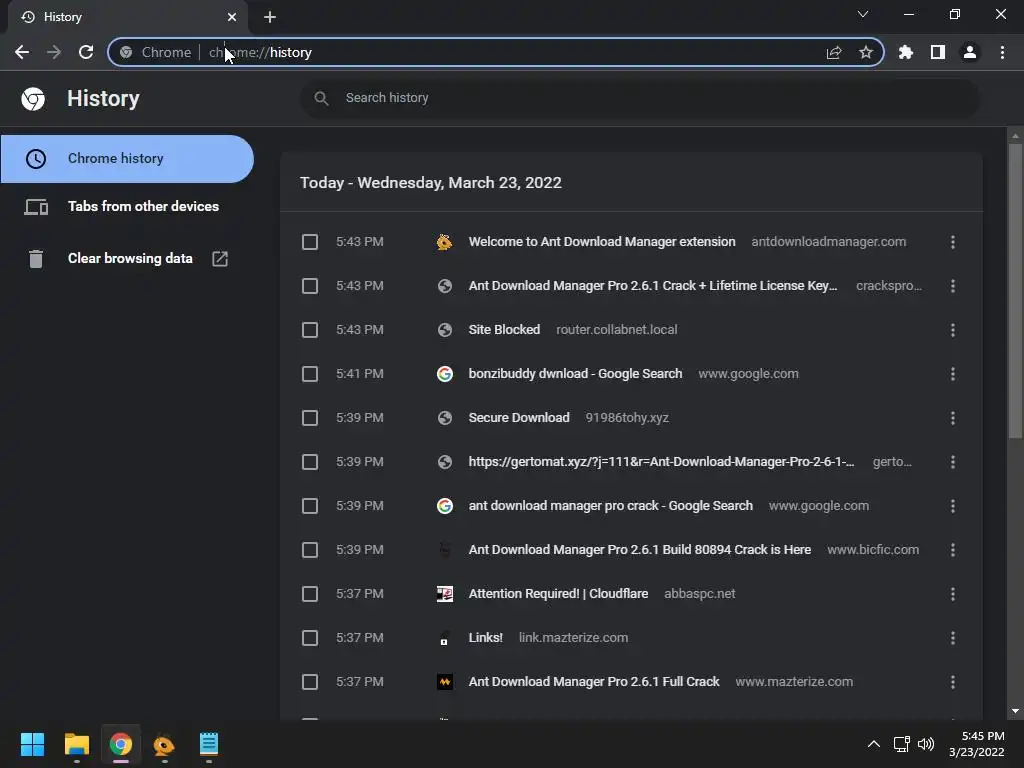Go back using the browser back arrow
Screen dimensions: 1024x768
point(22,52)
